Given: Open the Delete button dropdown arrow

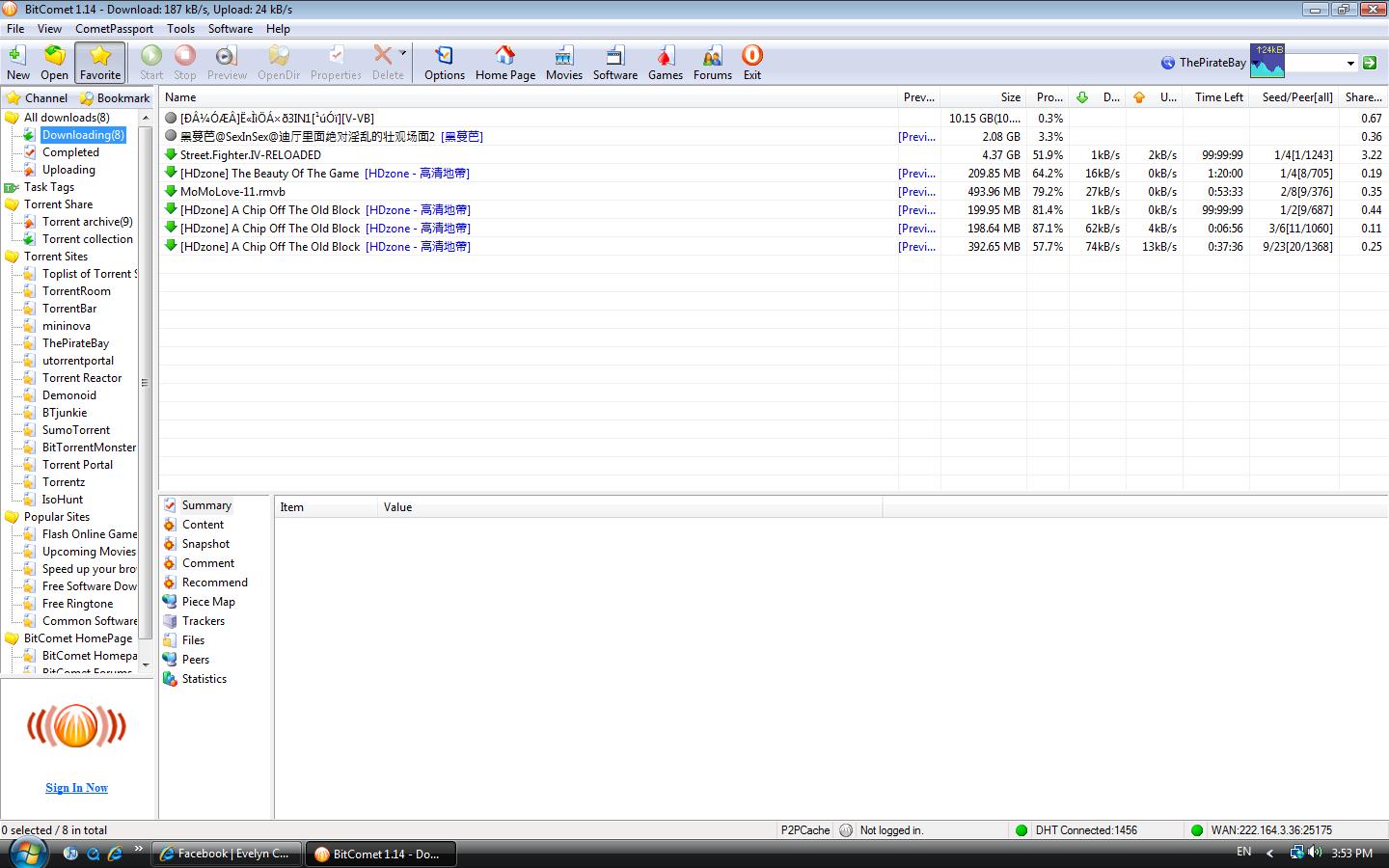Looking at the screenshot, I should click(403, 53).
